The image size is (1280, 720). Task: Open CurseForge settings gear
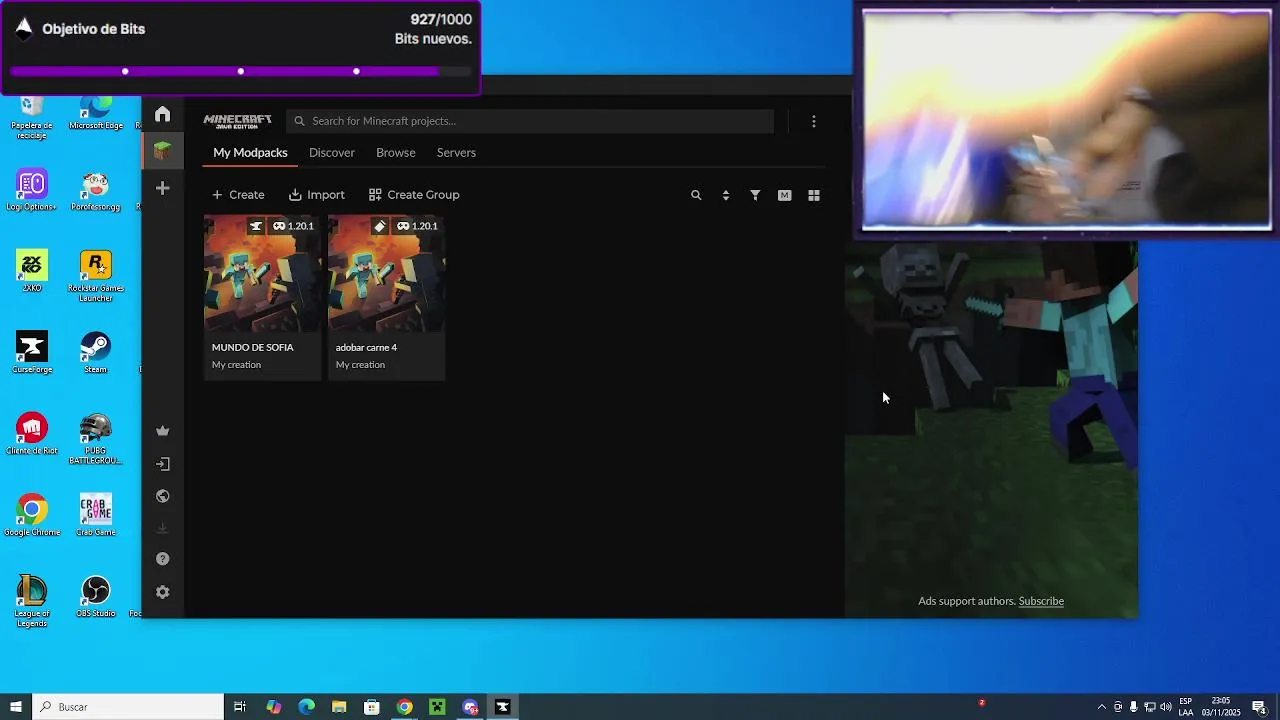(x=162, y=592)
